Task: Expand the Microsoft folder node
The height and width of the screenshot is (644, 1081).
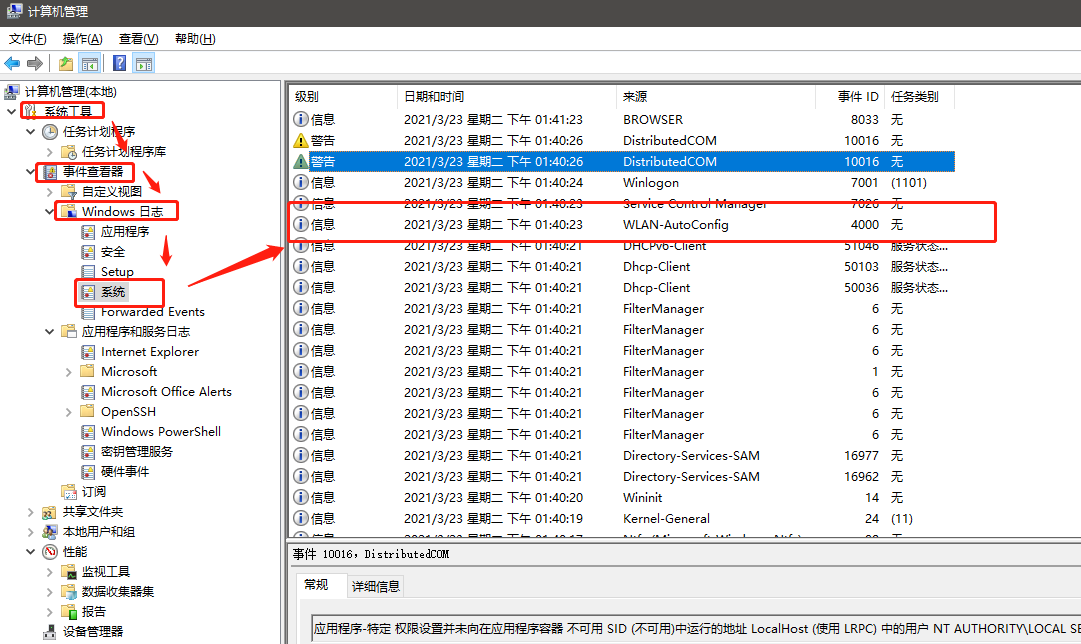Action: pyautogui.click(x=68, y=371)
